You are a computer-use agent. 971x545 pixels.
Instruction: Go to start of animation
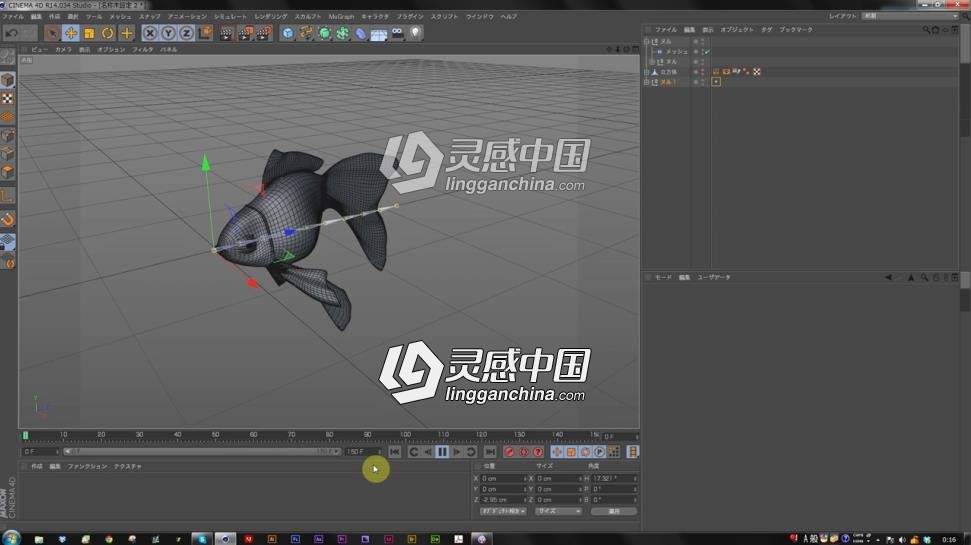point(395,452)
